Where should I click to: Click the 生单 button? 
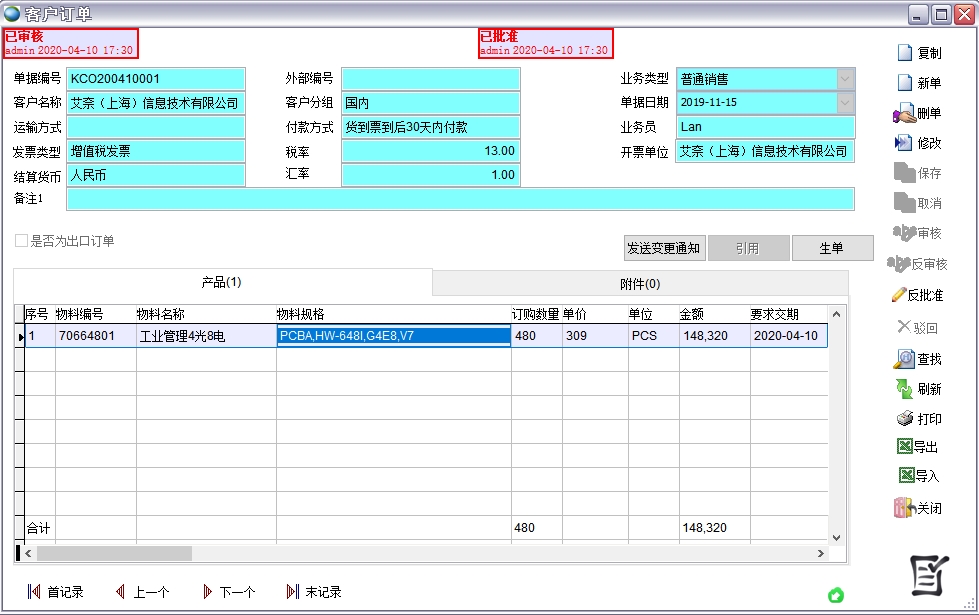click(832, 248)
